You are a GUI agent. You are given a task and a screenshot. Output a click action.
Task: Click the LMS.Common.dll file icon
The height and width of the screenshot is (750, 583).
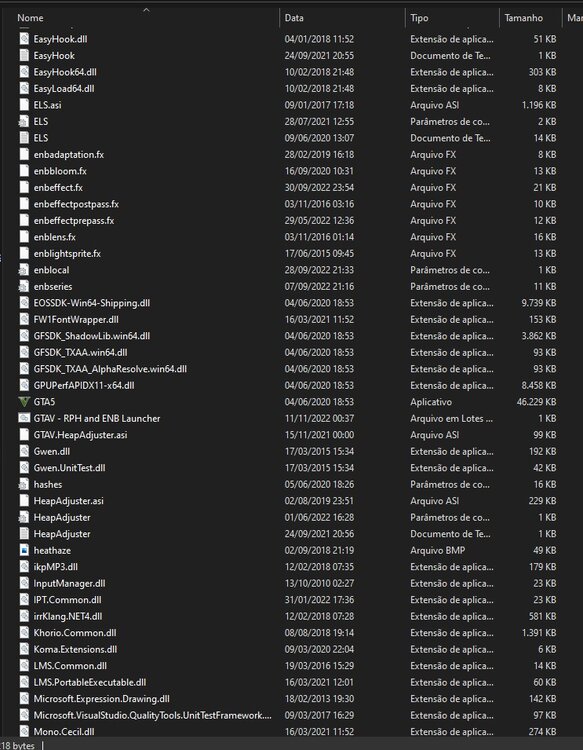[24, 666]
